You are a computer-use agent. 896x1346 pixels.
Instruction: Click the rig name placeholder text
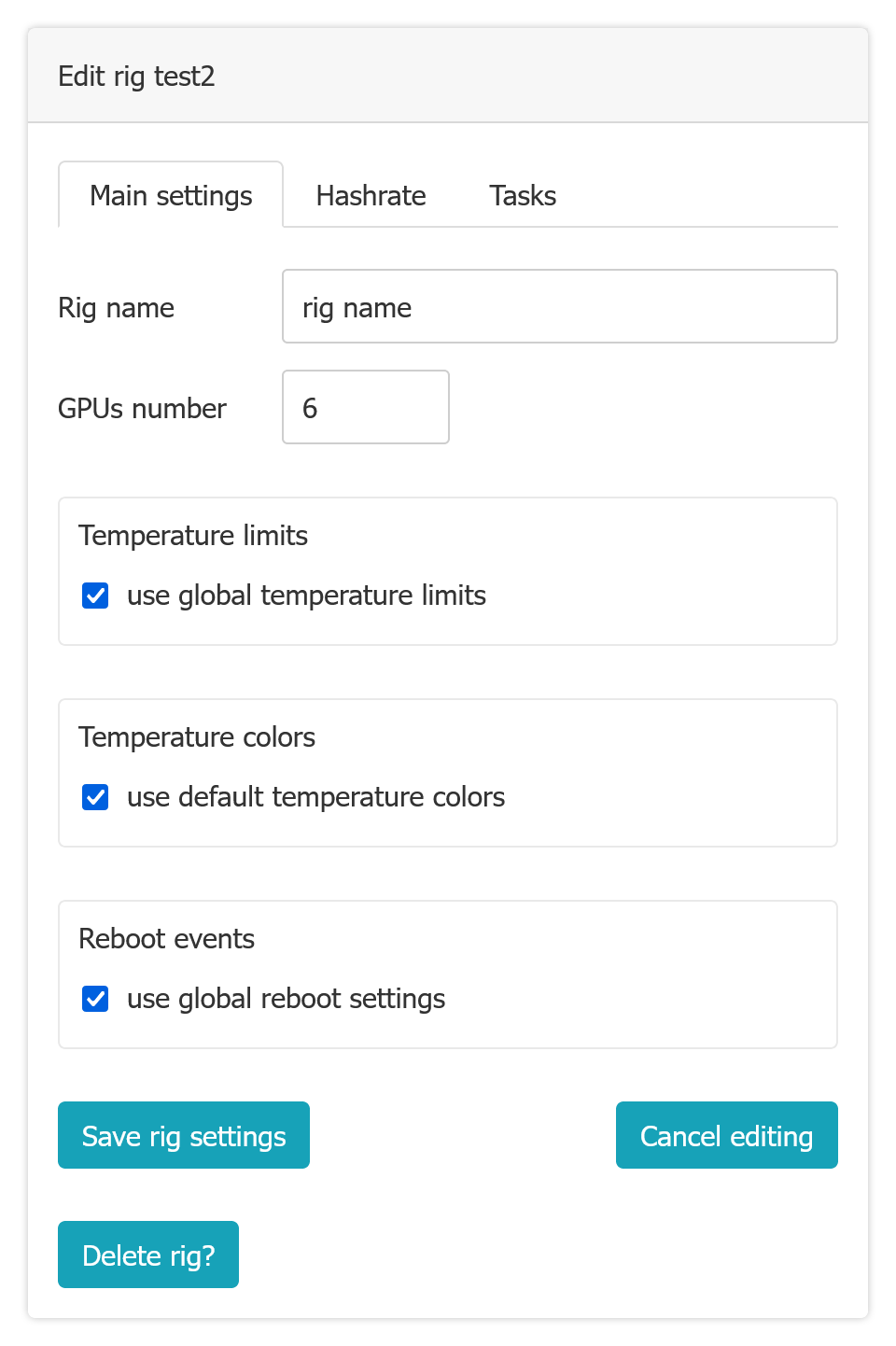pos(357,306)
